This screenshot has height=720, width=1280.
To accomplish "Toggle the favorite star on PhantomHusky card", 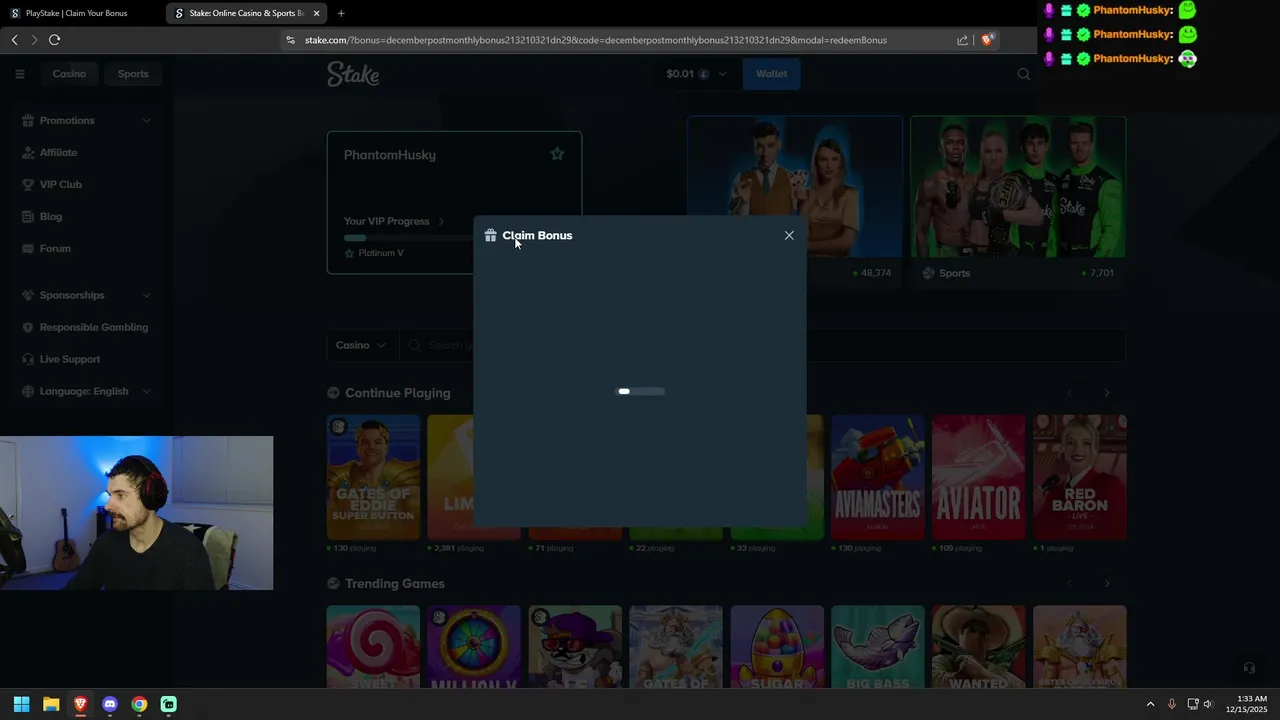I will point(557,154).
